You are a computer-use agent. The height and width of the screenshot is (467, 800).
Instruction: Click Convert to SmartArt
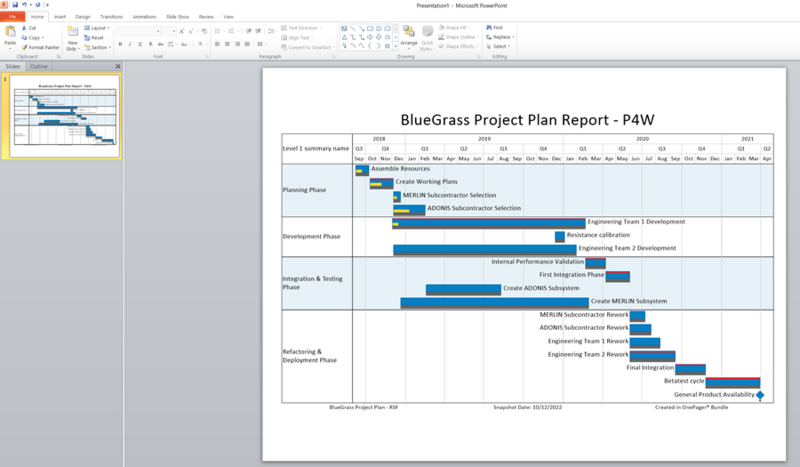pos(308,47)
